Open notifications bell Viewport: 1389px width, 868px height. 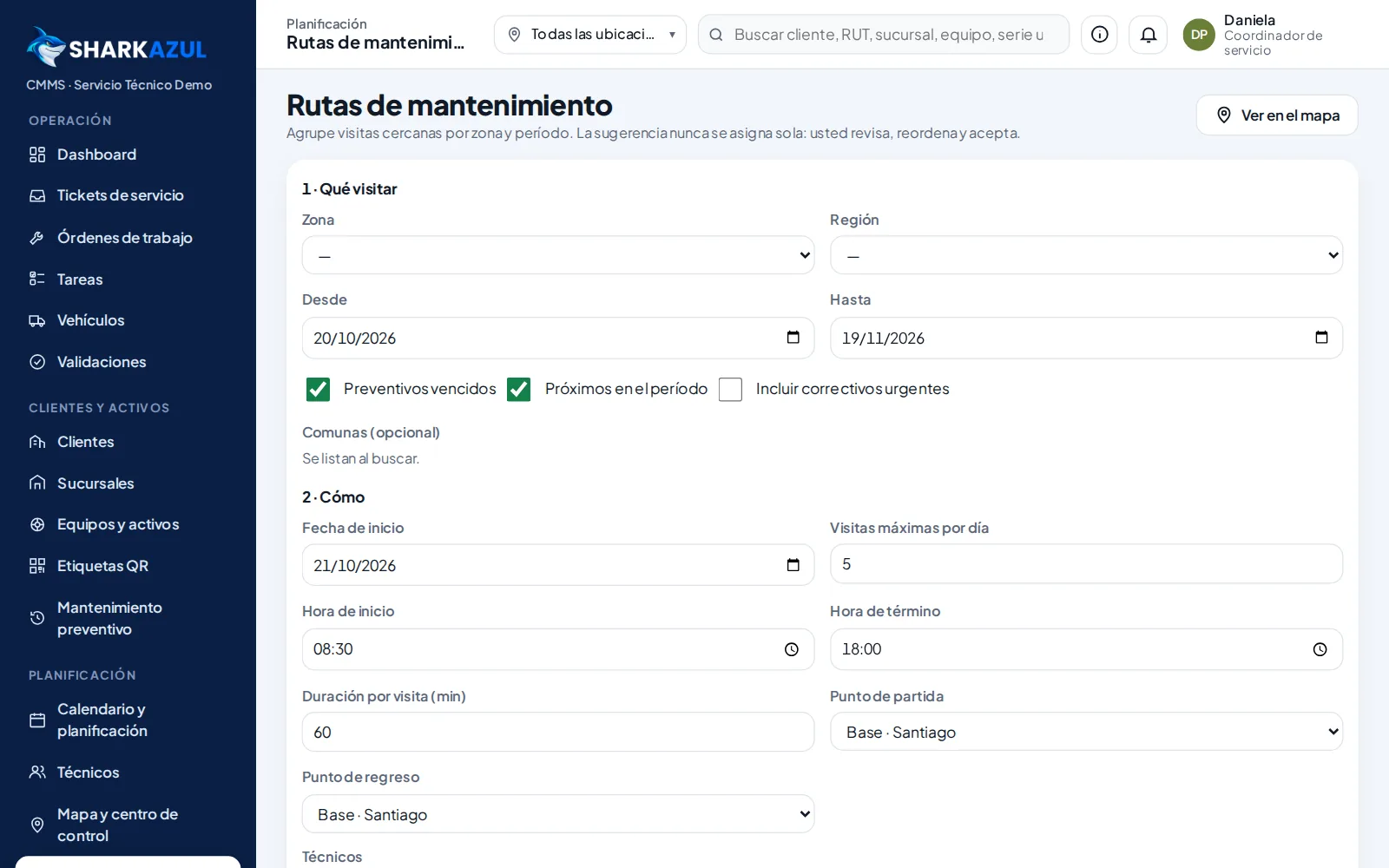1148,35
